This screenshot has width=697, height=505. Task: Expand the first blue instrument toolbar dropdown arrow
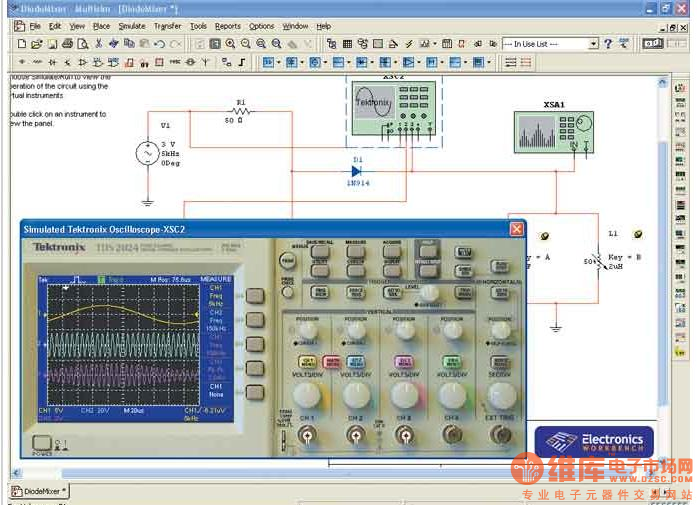pyautogui.click(x=279, y=62)
